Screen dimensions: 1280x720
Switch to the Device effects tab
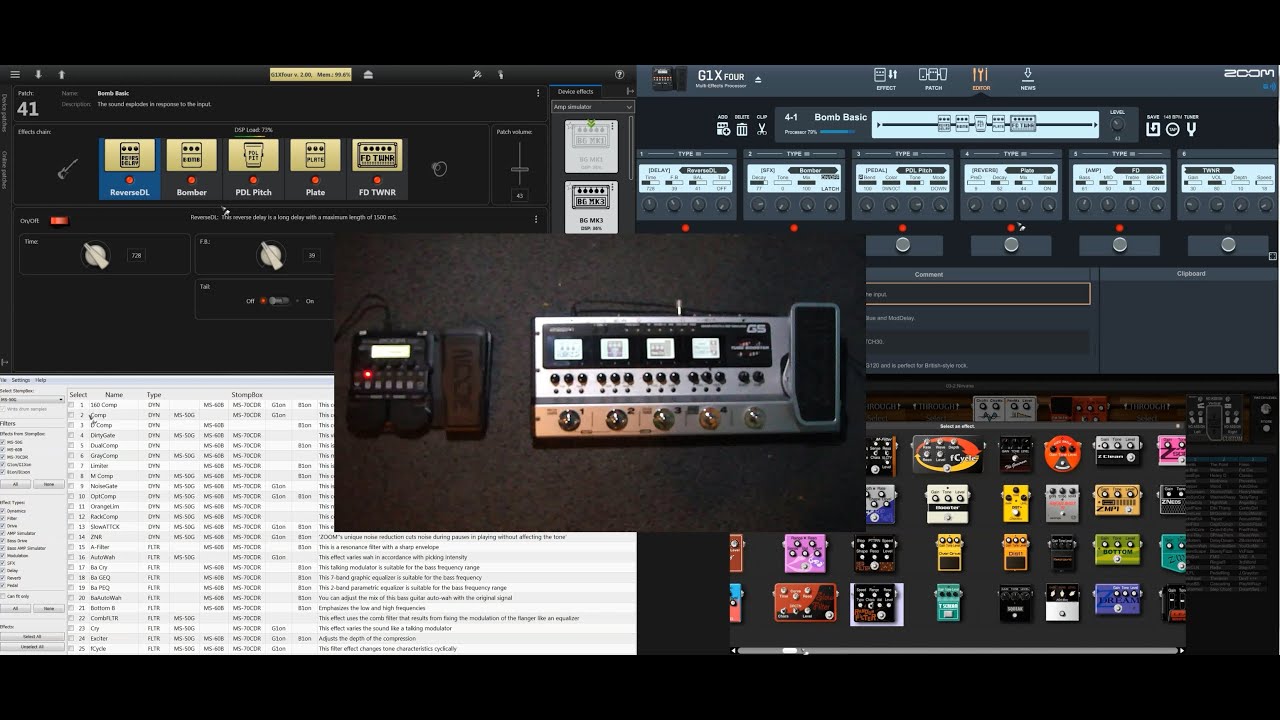pyautogui.click(x=575, y=91)
